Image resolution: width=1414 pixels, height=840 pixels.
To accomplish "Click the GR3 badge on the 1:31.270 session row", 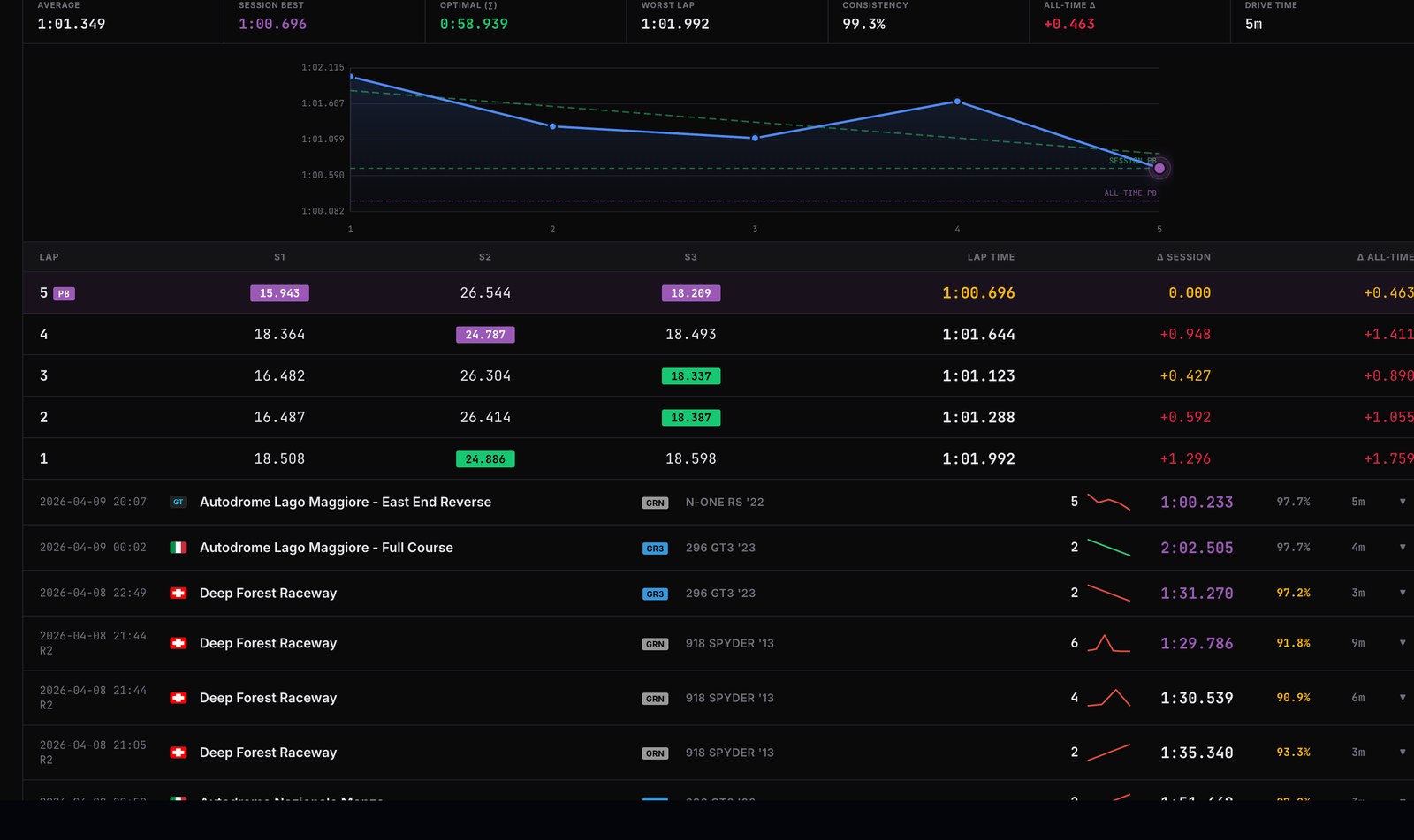I will (x=655, y=594).
